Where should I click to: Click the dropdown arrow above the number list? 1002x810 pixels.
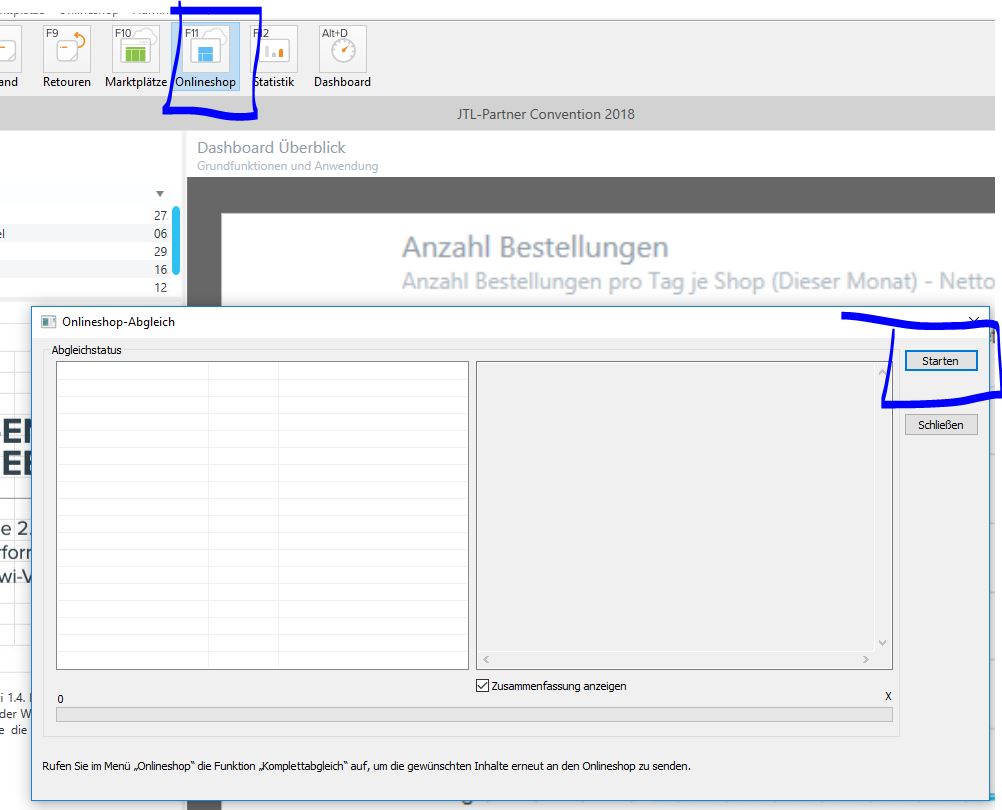tap(160, 194)
